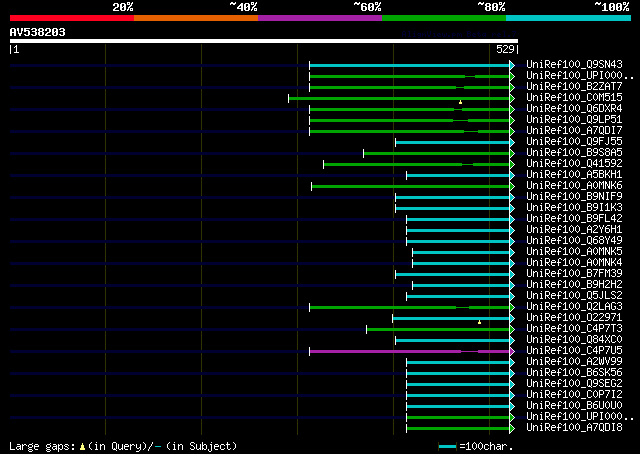Select the UniRef100_O22971 label
This screenshot has height=454, width=640.
pyautogui.click(x=574, y=318)
